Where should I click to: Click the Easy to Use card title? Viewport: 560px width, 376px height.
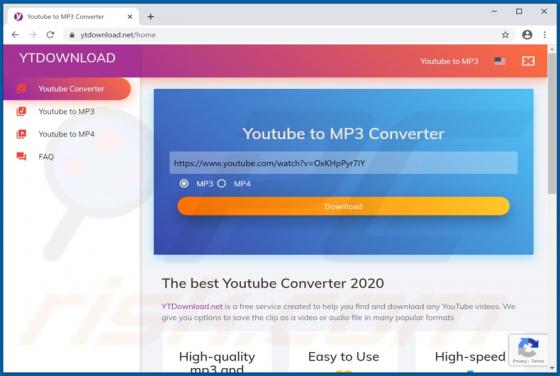(344, 356)
